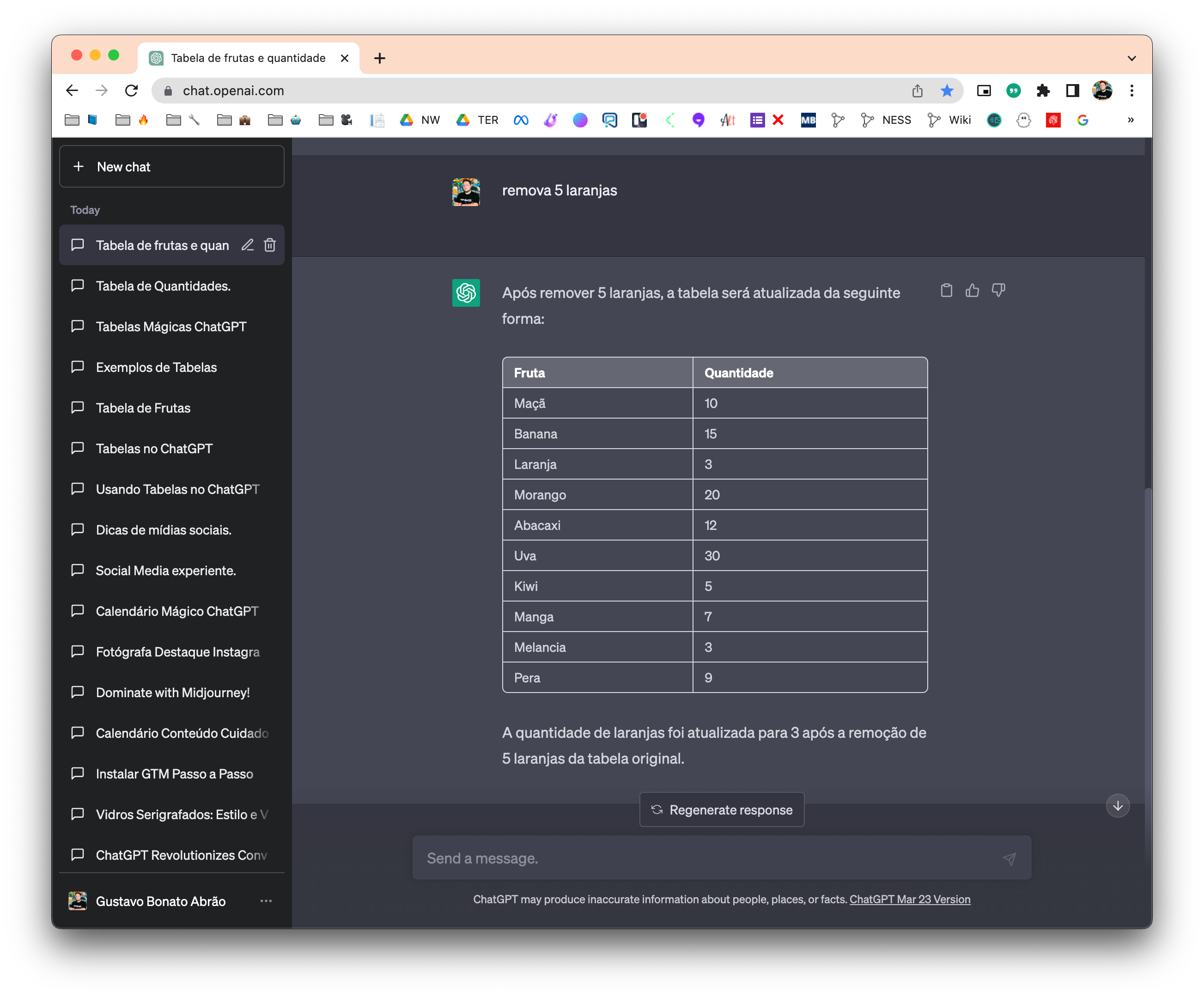Click the Morango table cell
Screen dimensions: 1204x997
597,494
